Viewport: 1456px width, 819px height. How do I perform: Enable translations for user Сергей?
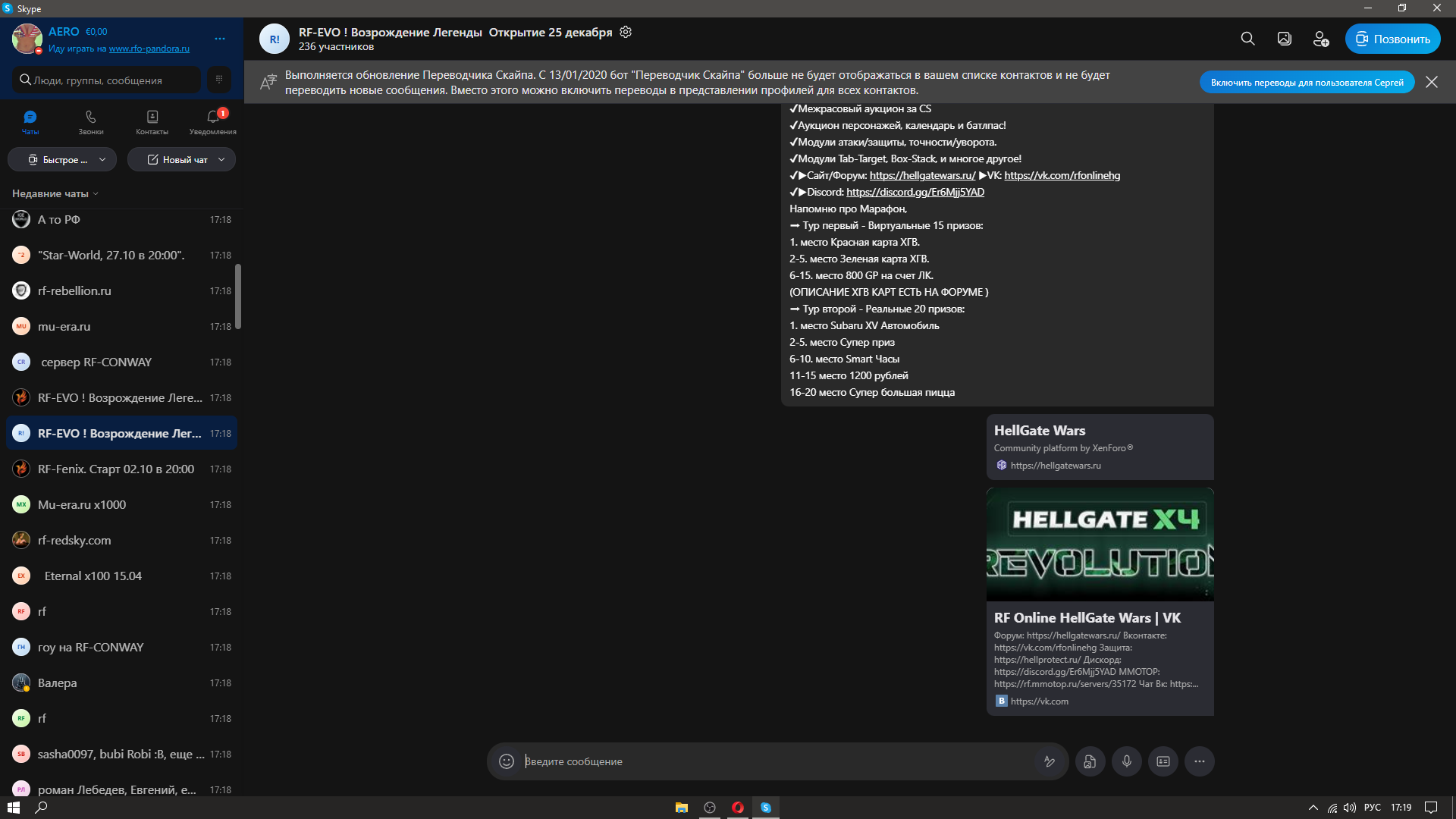(x=1307, y=82)
